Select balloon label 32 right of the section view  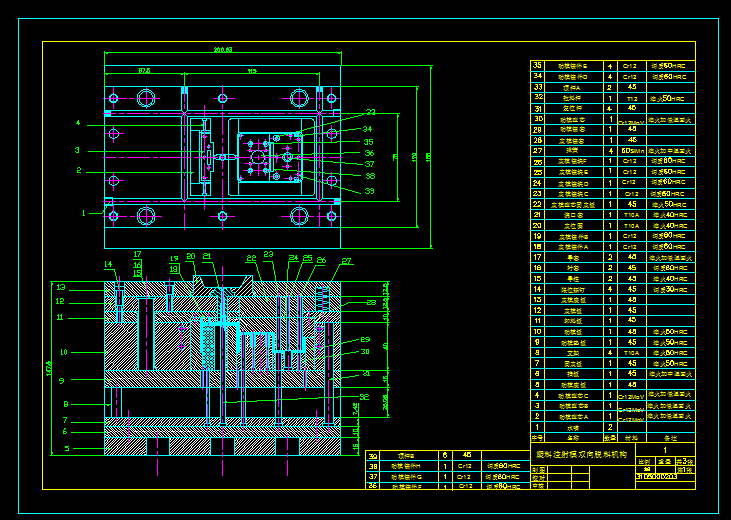tap(364, 397)
